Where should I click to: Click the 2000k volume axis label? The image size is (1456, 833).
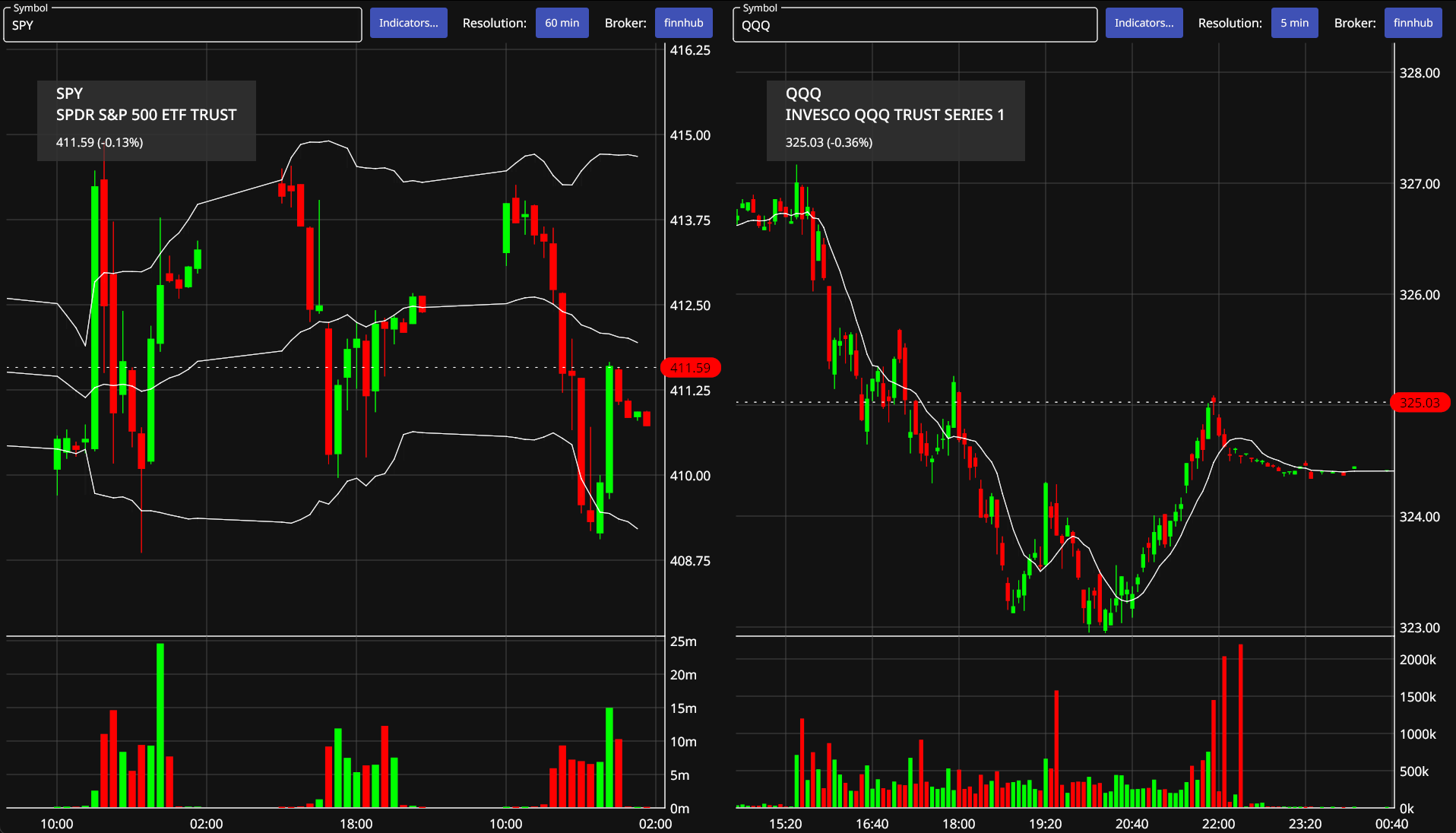pyautogui.click(x=1418, y=660)
